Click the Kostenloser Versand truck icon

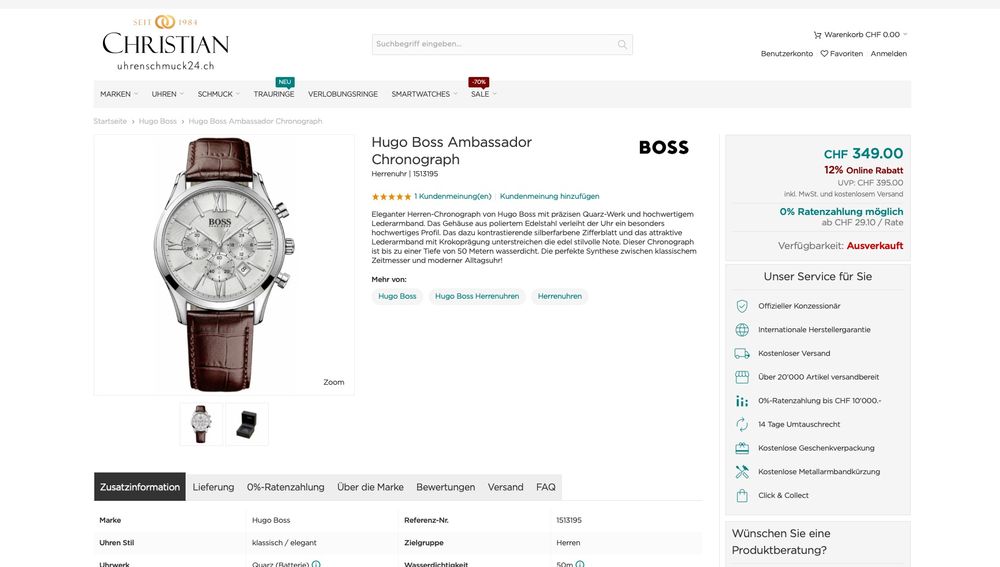pos(742,353)
